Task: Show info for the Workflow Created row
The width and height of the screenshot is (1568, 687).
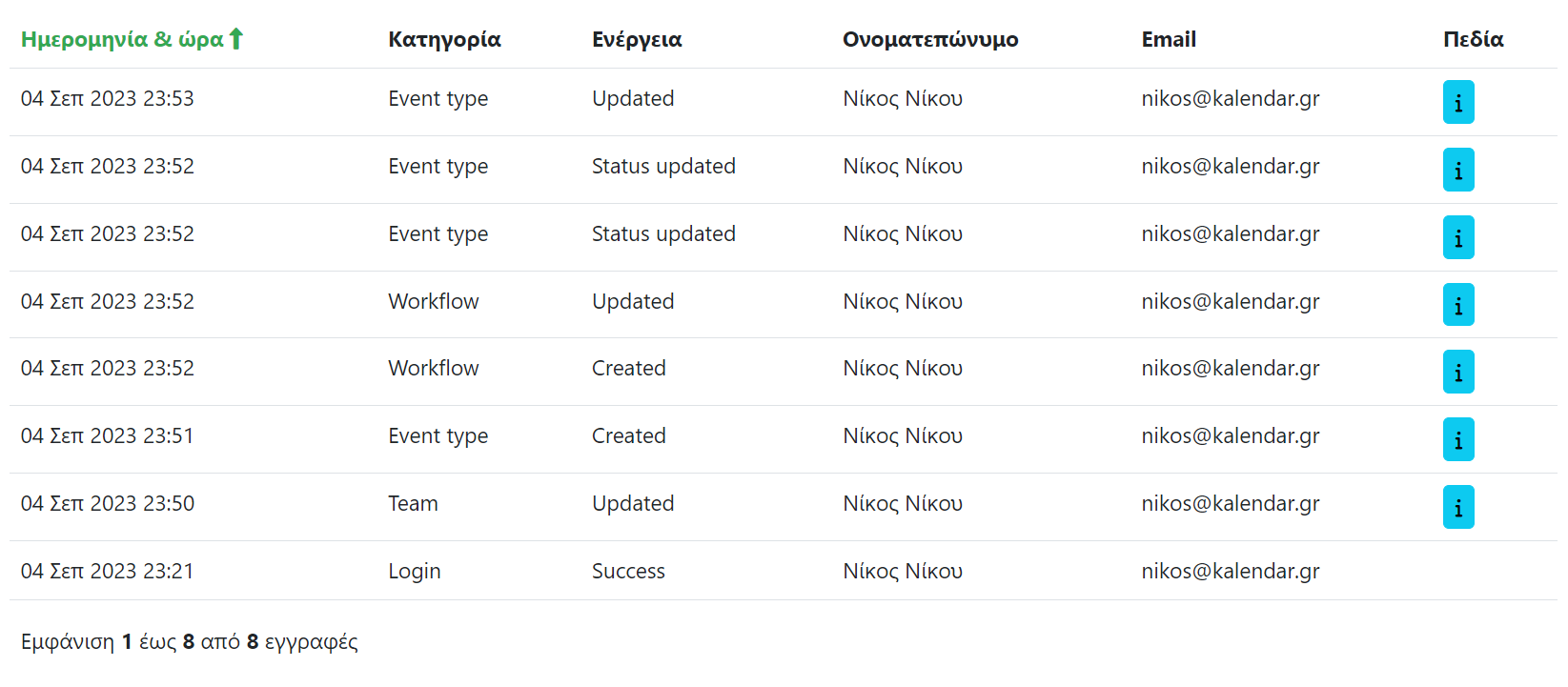Action: [1457, 372]
